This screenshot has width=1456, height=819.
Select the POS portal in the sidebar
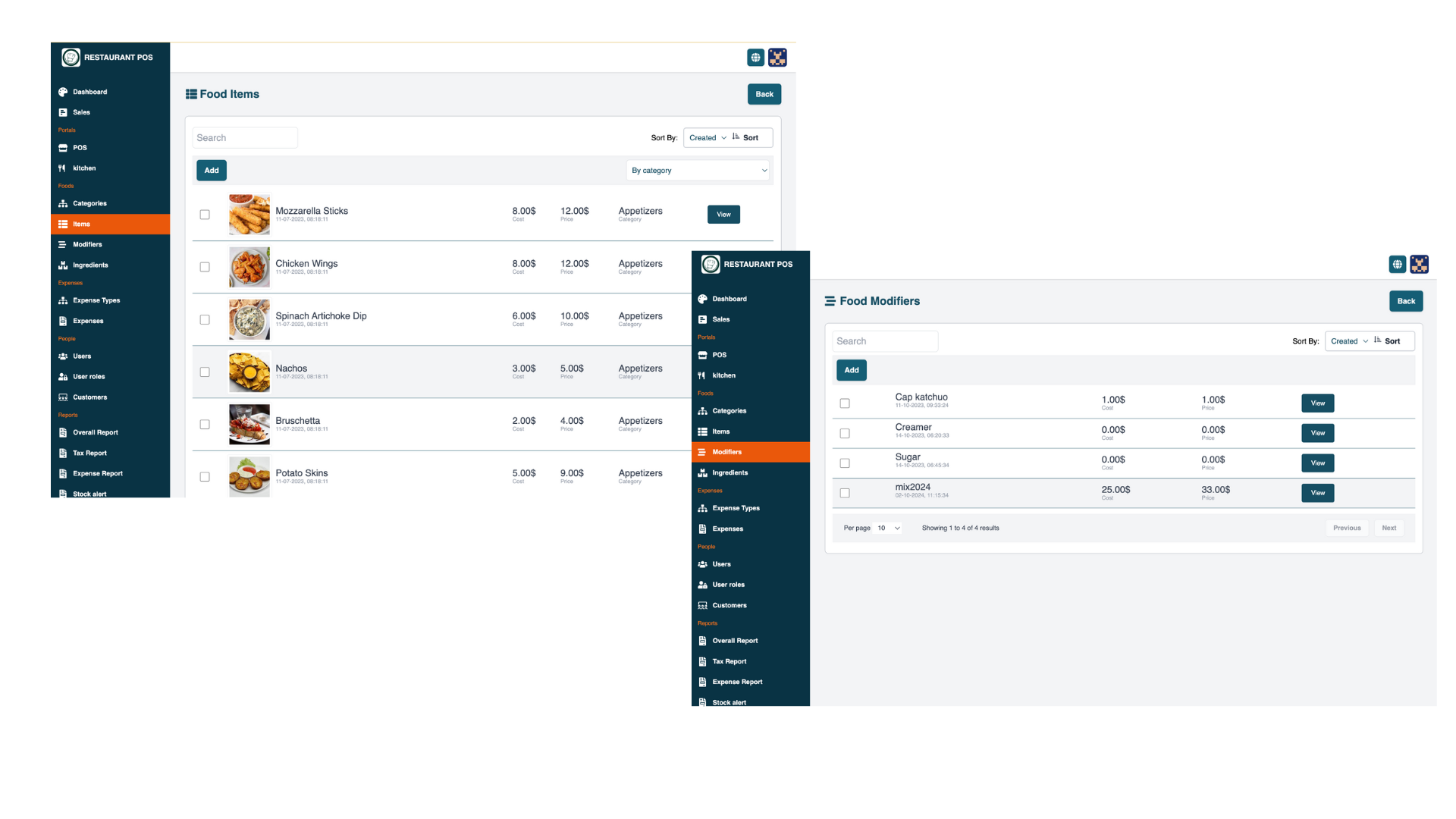(79, 148)
